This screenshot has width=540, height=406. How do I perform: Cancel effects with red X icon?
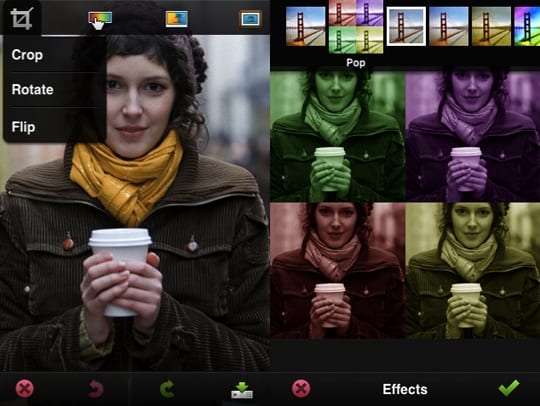point(301,389)
